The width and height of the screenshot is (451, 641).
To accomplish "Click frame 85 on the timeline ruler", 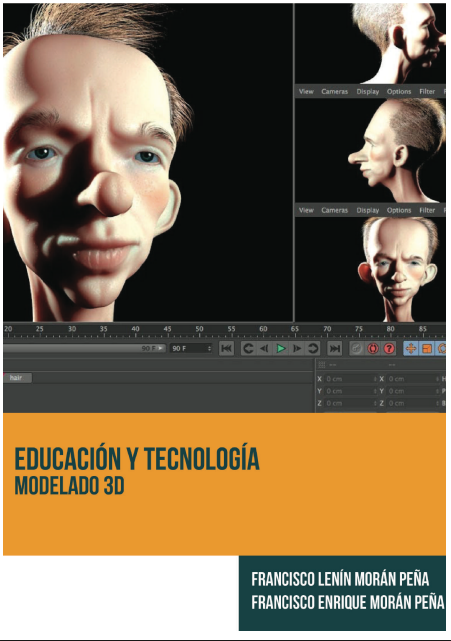I will coord(422,329).
